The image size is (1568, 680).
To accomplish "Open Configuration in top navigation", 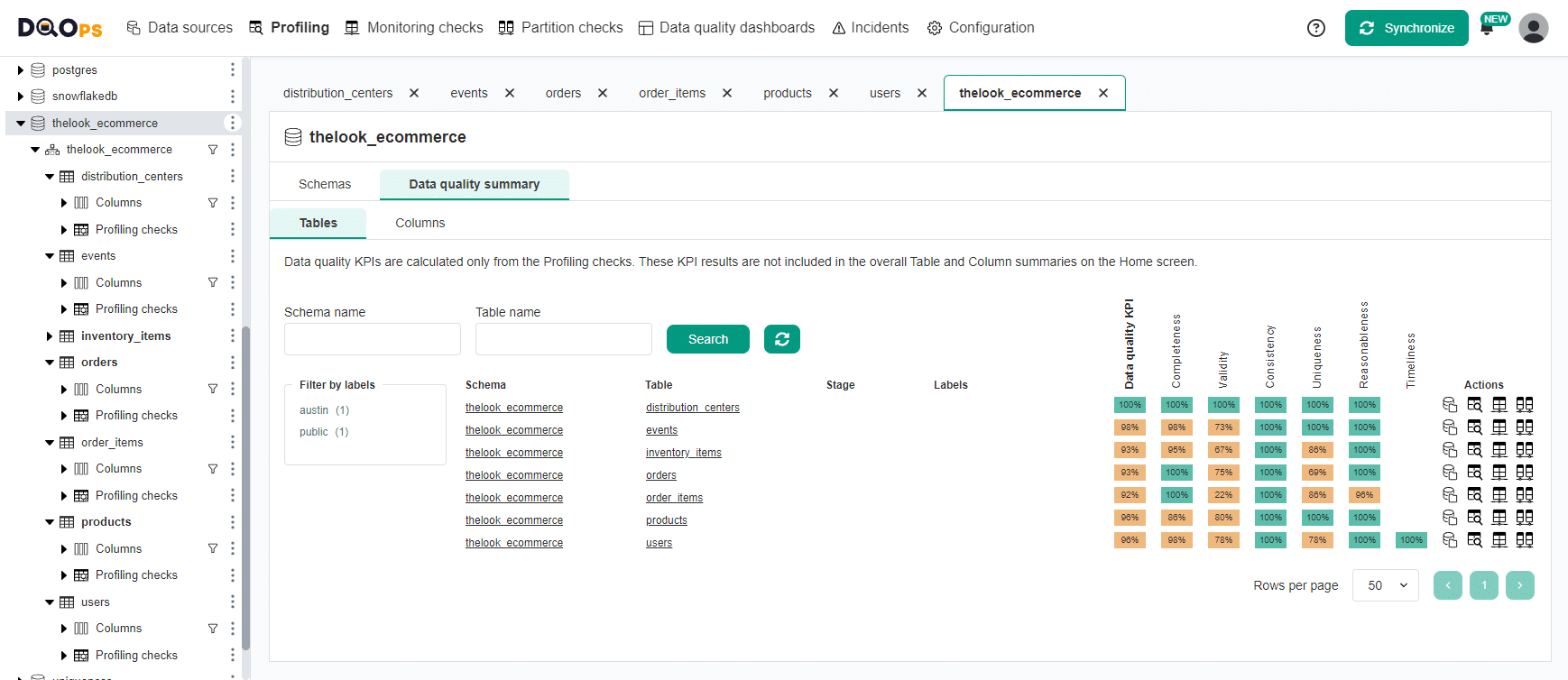I will pyautogui.click(x=981, y=28).
